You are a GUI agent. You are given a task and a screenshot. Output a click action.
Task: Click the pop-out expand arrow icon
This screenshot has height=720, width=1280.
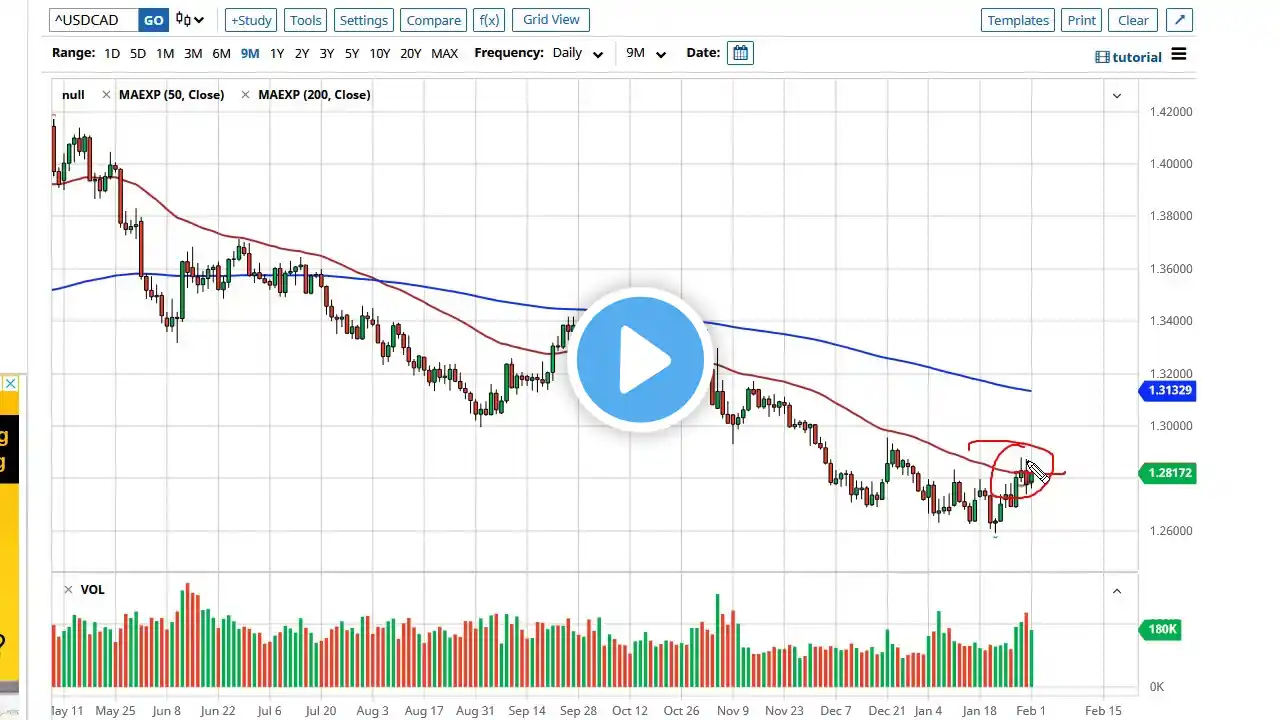[x=1179, y=20]
